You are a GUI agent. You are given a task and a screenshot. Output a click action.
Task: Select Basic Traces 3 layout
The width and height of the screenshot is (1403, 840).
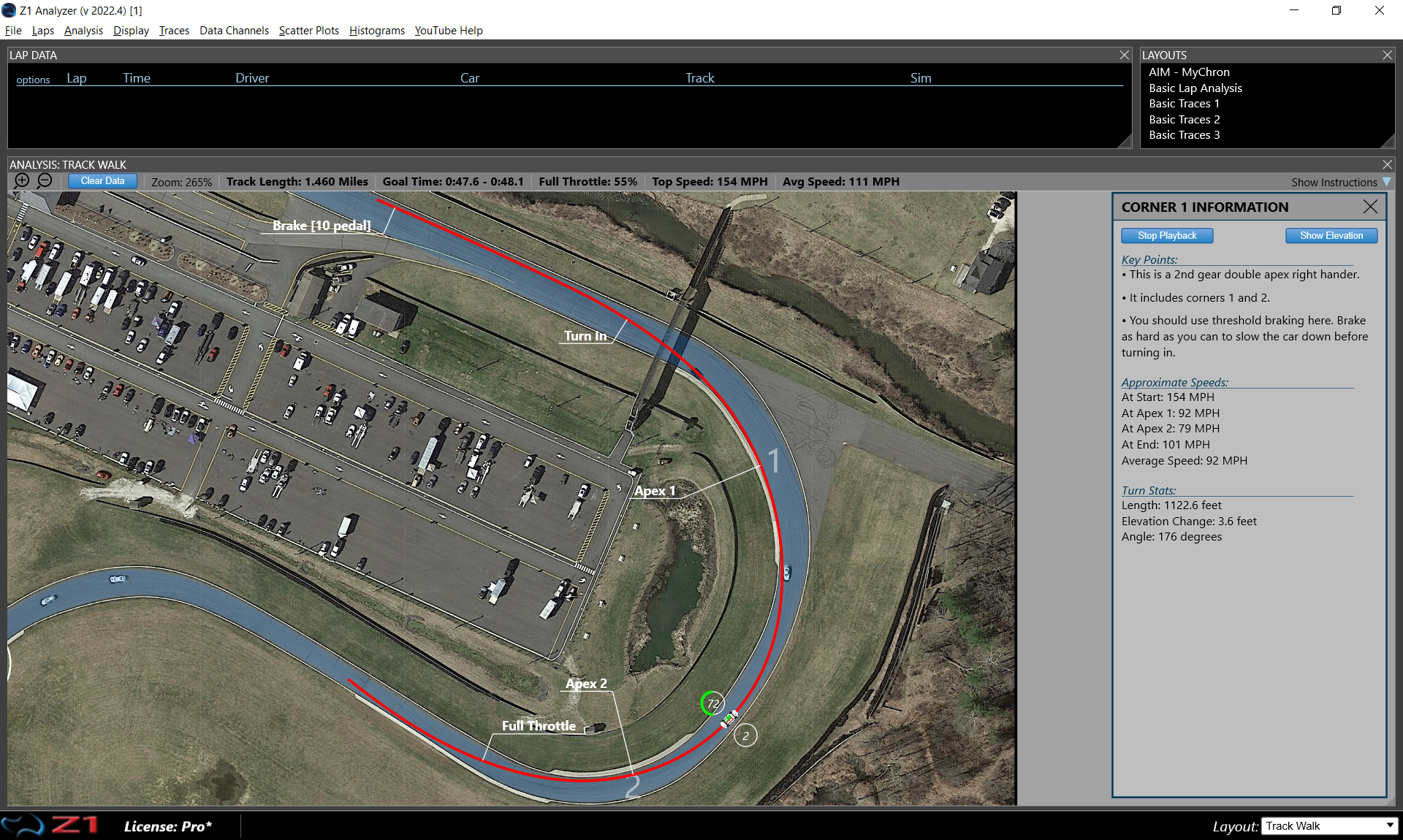point(1184,135)
